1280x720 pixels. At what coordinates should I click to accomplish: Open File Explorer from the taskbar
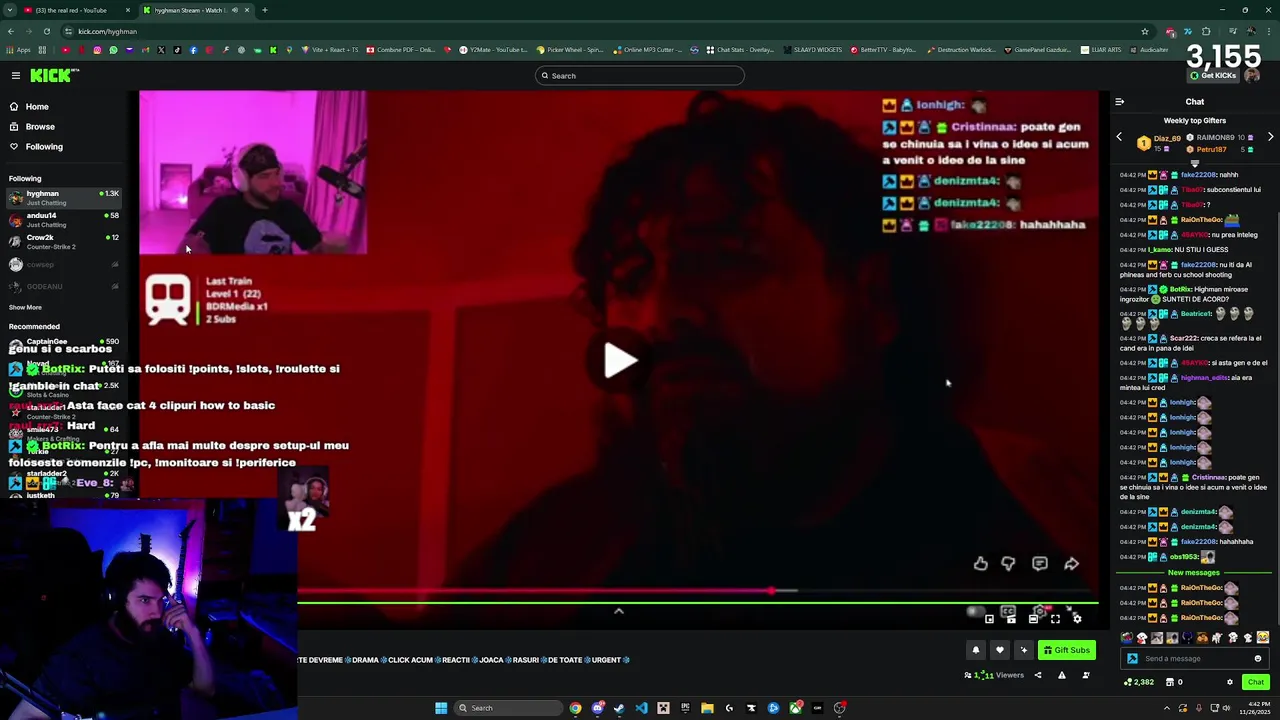click(707, 708)
